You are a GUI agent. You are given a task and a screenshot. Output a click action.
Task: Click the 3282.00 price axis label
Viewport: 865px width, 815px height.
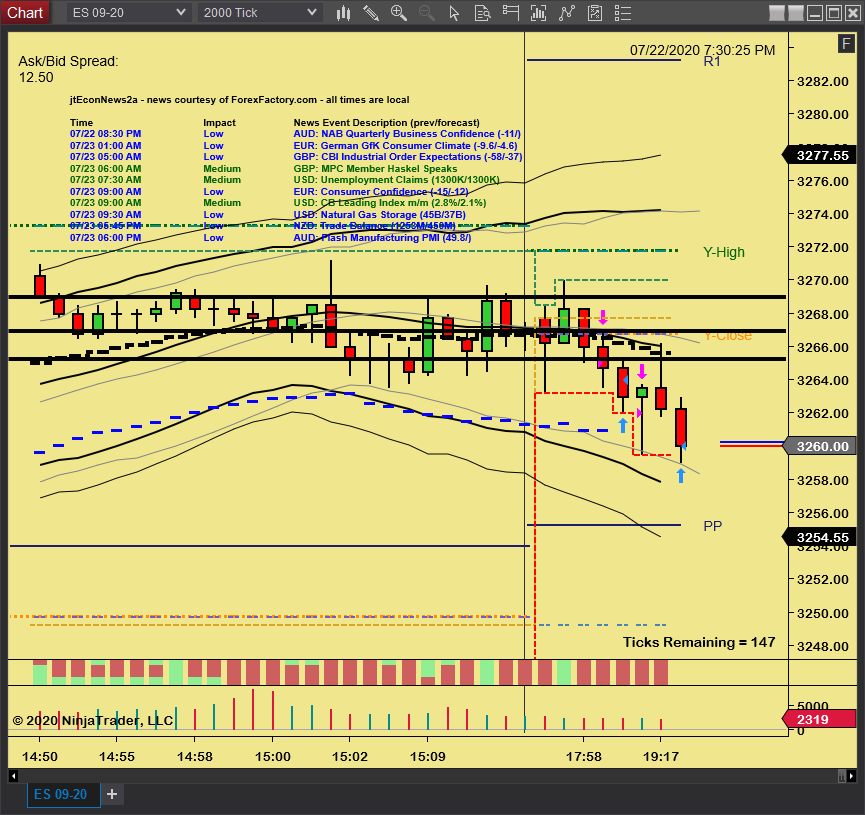coord(823,82)
